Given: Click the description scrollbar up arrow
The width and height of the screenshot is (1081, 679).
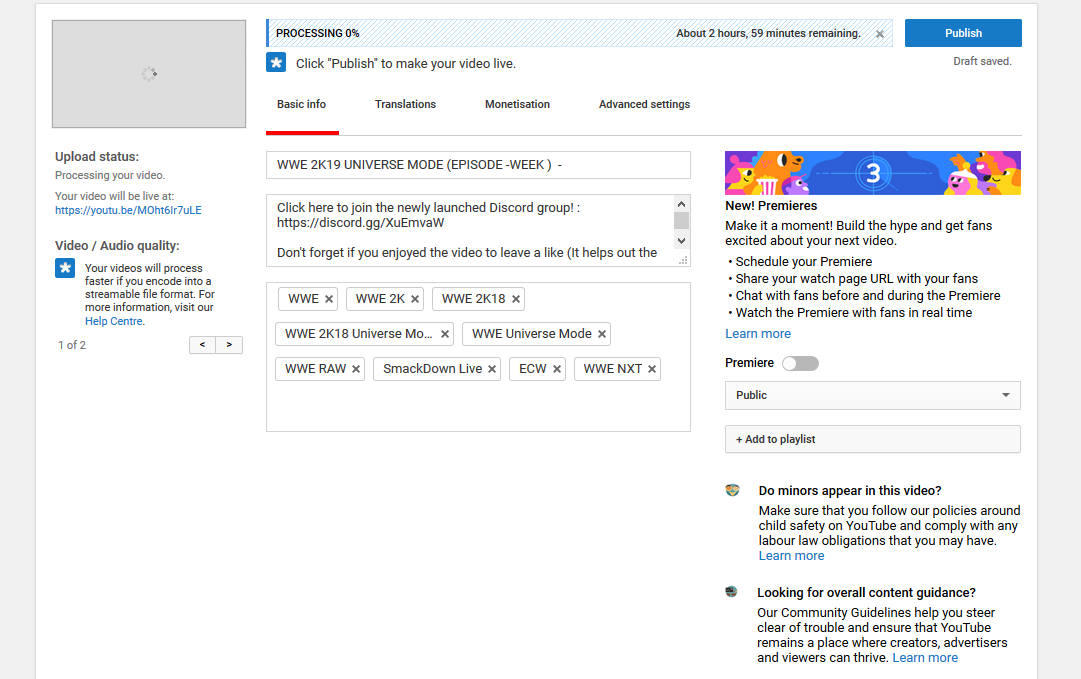Looking at the screenshot, I should (x=681, y=204).
